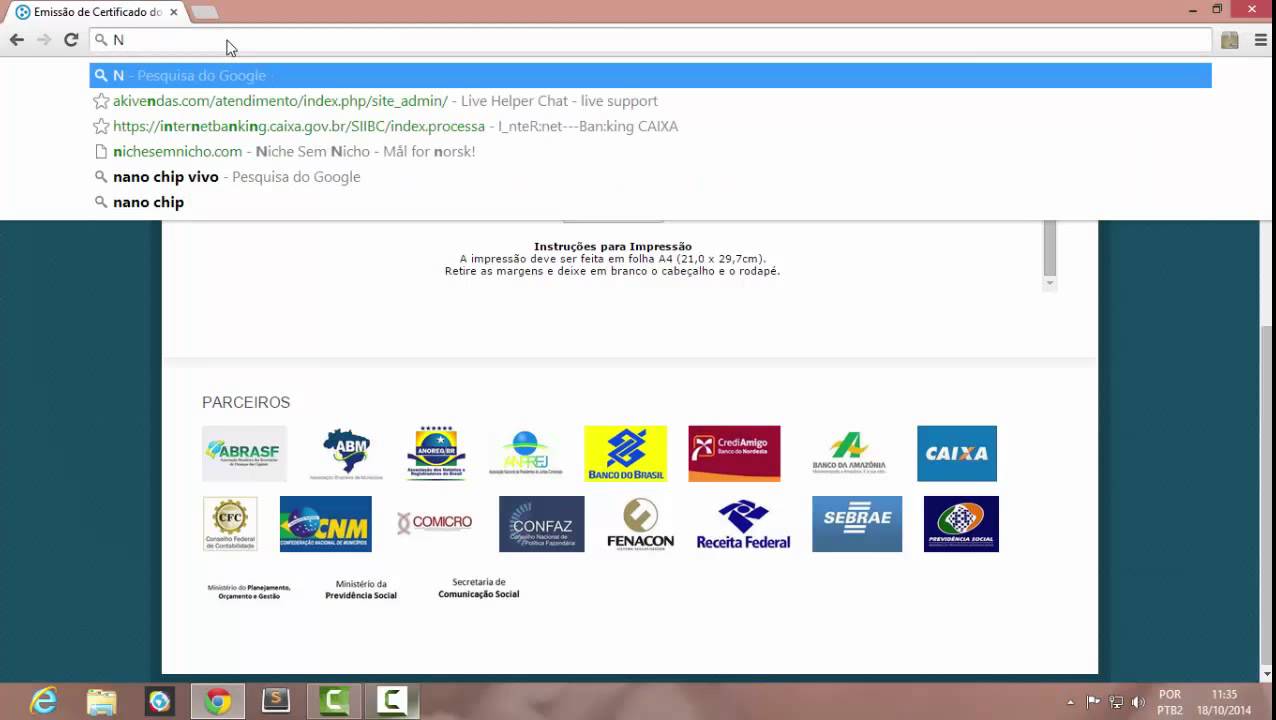Choose internetbanking.caixa.gov.br suggestion
The width and height of the screenshot is (1276, 720).
650,126
